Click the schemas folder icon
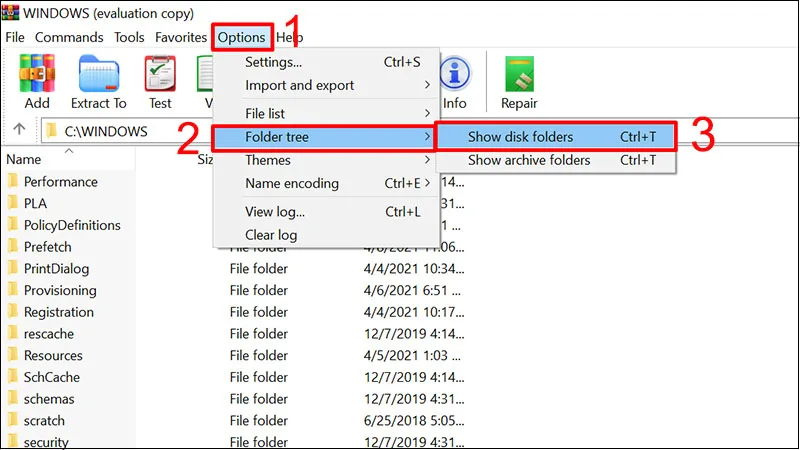 [13, 398]
